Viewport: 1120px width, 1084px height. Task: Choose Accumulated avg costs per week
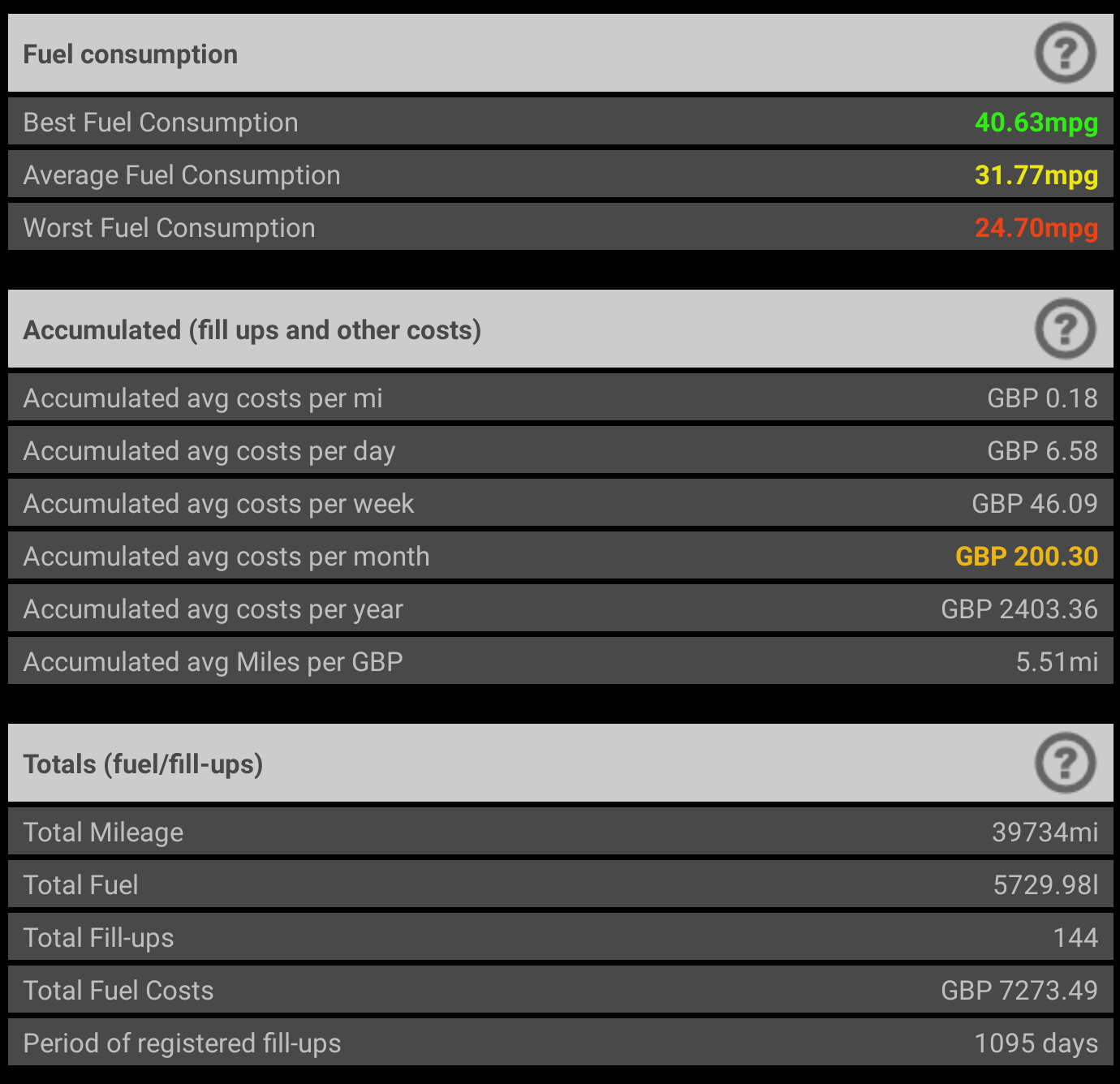pos(560,504)
